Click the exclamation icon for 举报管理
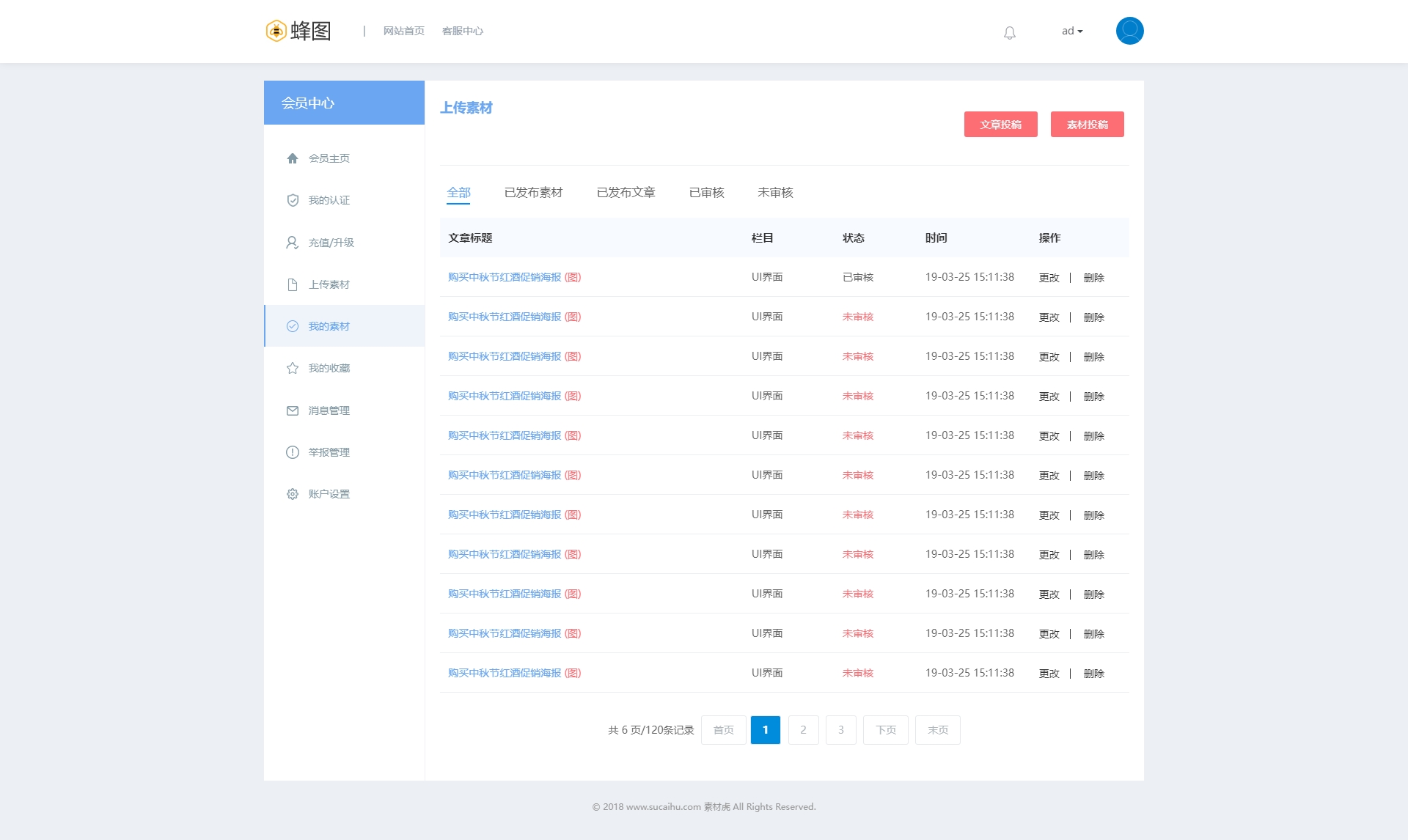The width and height of the screenshot is (1408, 840). pos(293,452)
